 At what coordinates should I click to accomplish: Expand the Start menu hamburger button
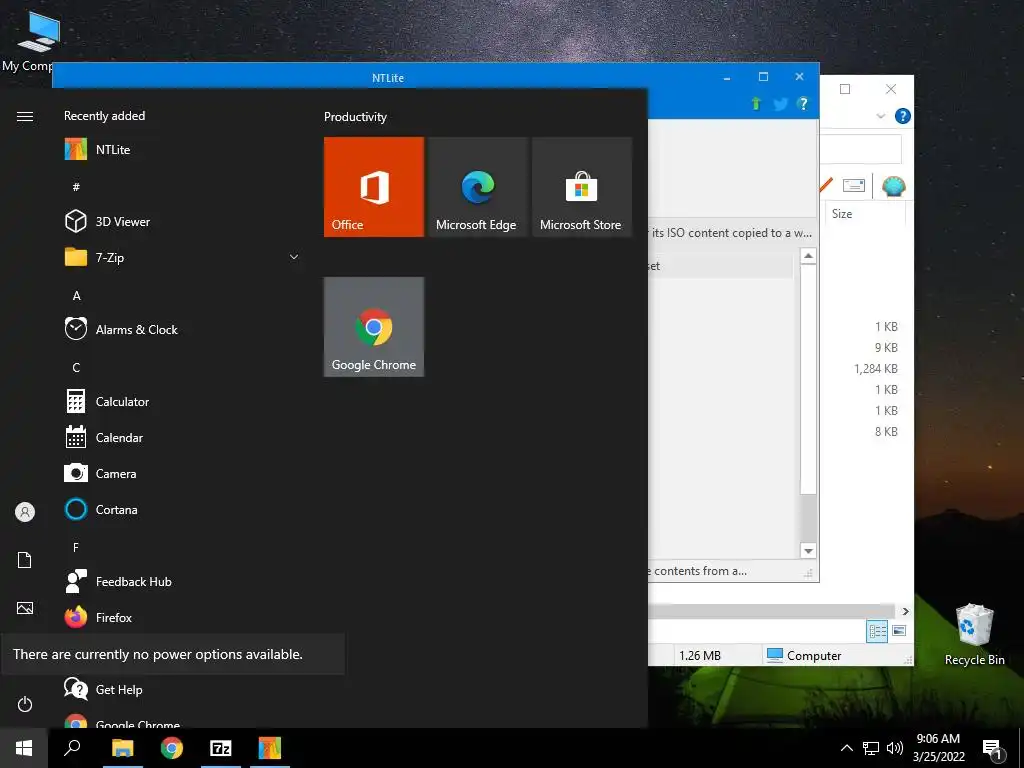coord(25,116)
